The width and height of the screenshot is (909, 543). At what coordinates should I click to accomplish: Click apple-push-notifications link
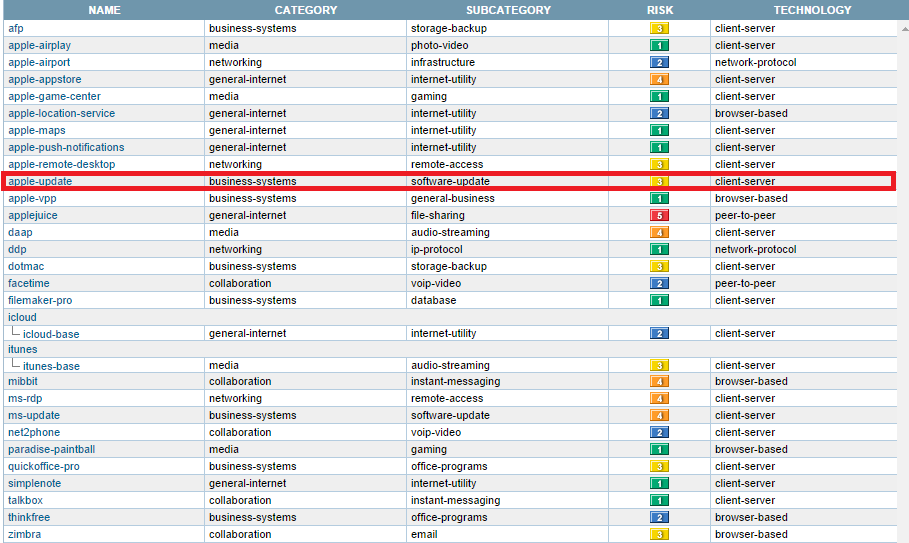point(66,147)
